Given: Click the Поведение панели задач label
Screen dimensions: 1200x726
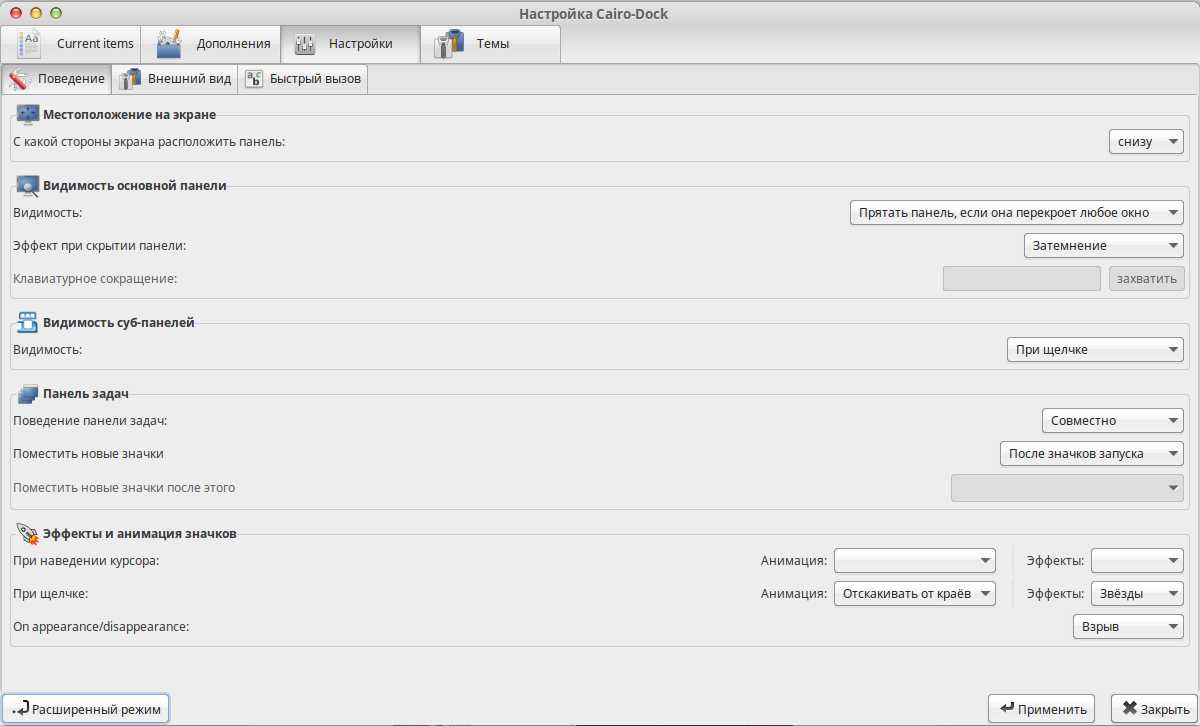Looking at the screenshot, I should [x=90, y=421].
